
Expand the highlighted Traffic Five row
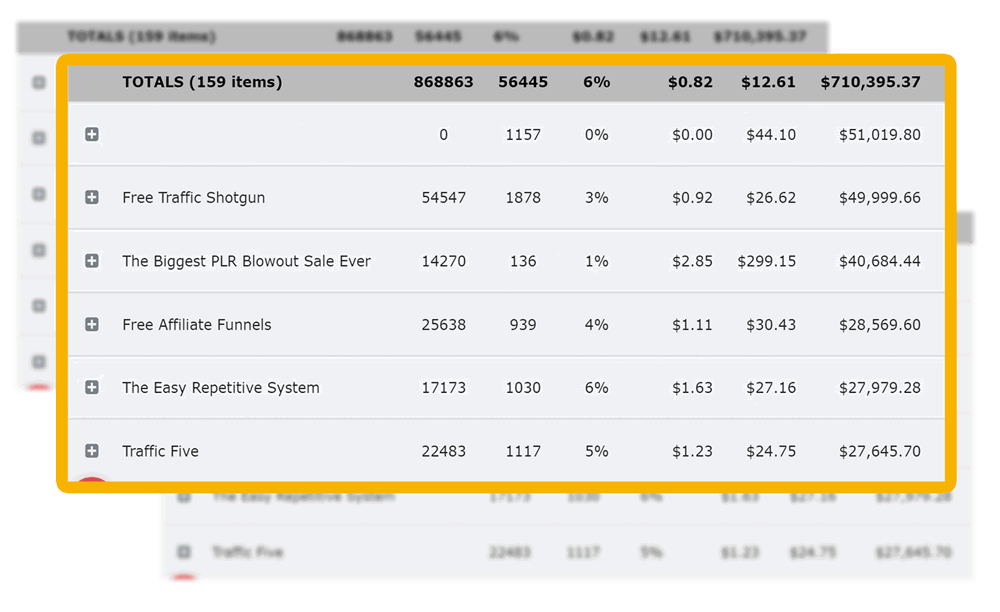[x=92, y=451]
